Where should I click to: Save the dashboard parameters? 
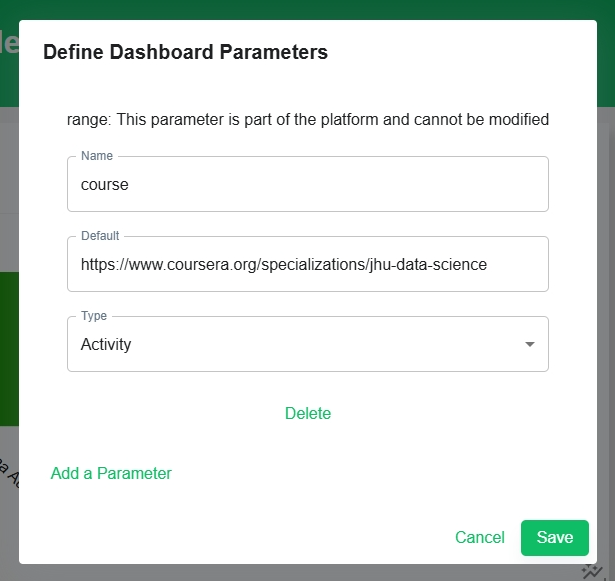(x=555, y=537)
